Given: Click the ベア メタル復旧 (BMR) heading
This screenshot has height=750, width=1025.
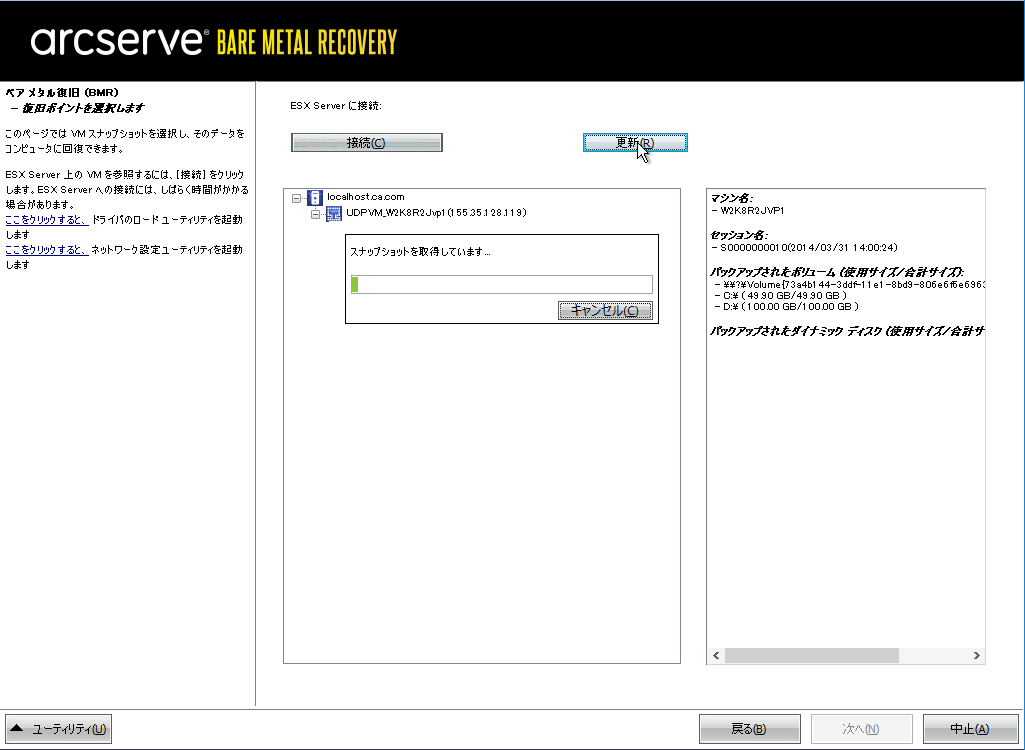Looking at the screenshot, I should tap(61, 93).
